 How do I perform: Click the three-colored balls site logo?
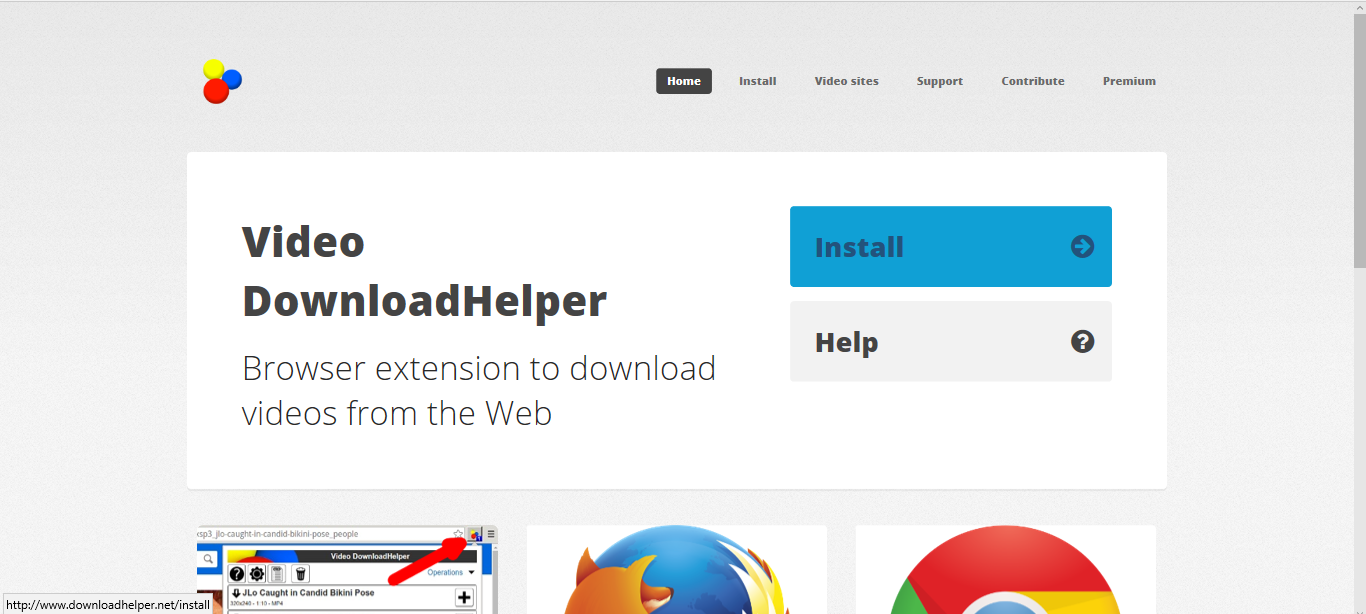222,81
